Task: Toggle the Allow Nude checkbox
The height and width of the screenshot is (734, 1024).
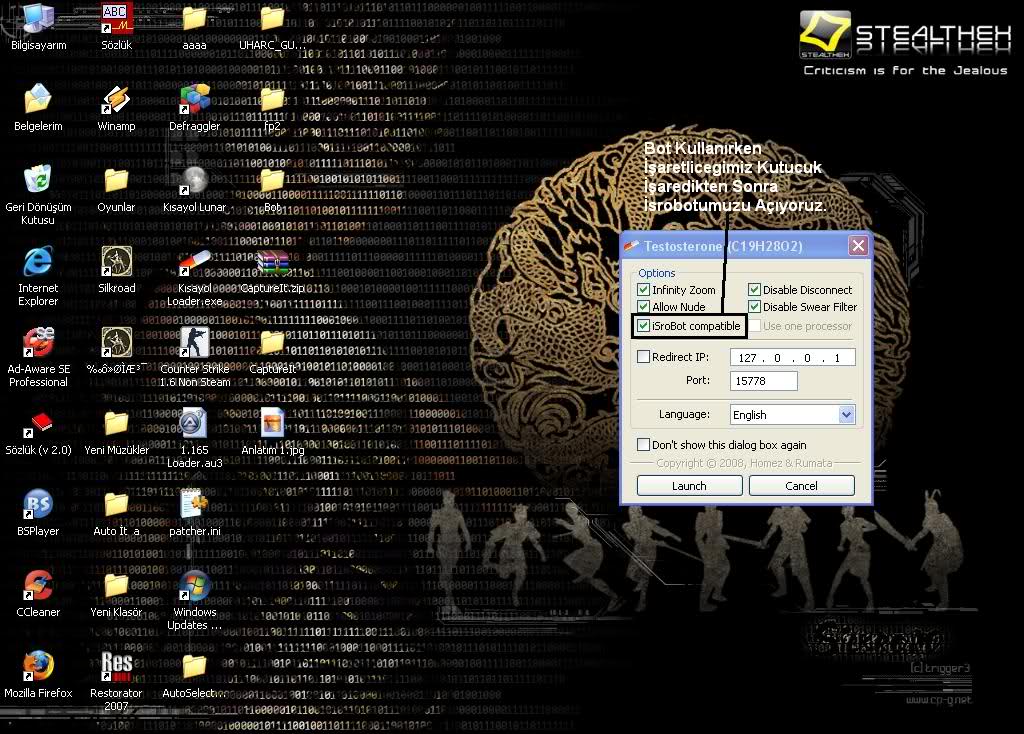Action: 643,306
